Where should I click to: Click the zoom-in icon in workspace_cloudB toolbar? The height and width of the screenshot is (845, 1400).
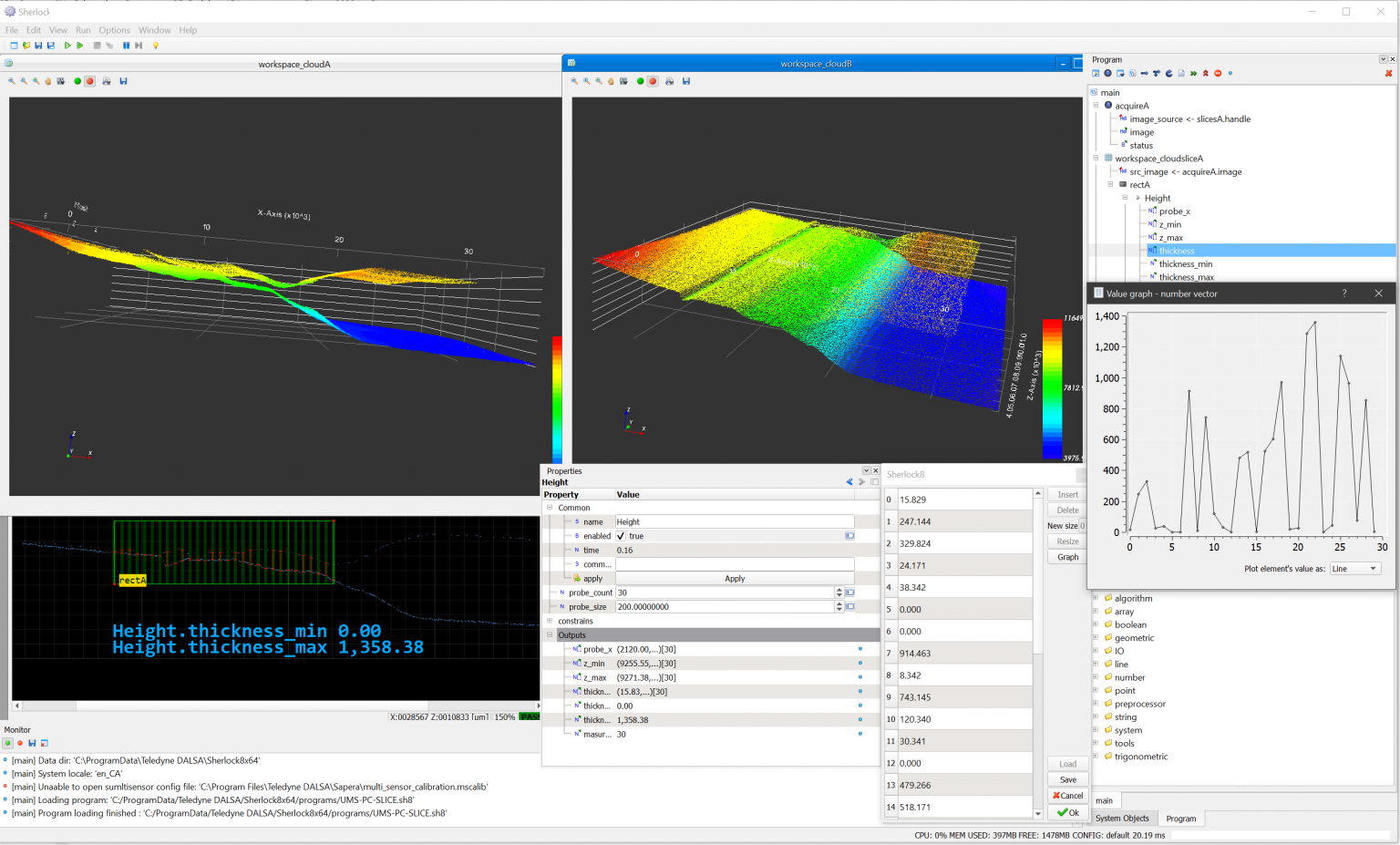click(599, 81)
